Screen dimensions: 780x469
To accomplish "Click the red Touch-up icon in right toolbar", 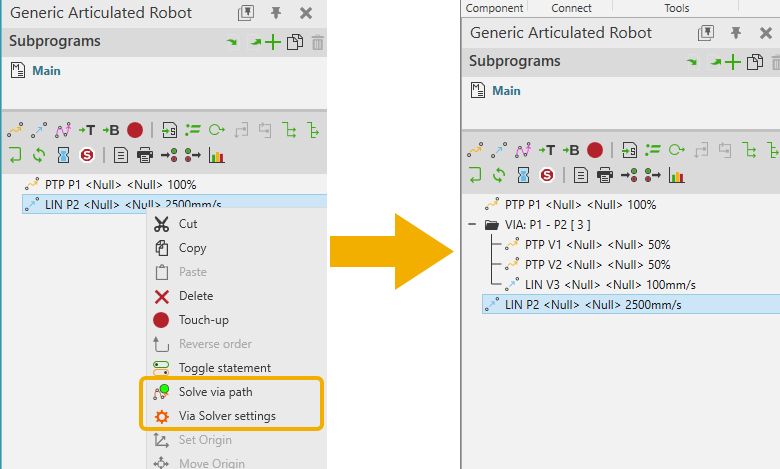I will tap(595, 150).
